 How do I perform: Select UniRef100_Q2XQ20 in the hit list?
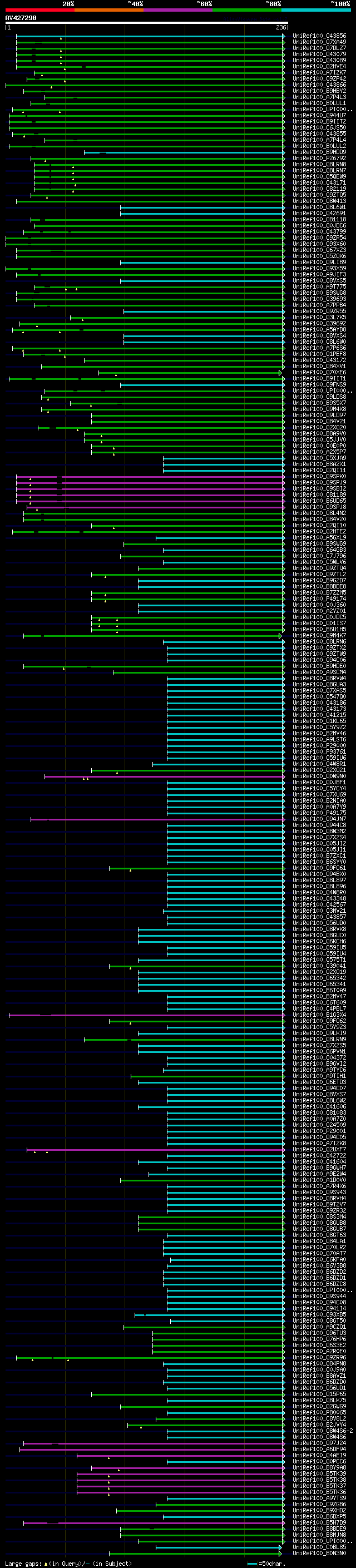(x=319, y=428)
